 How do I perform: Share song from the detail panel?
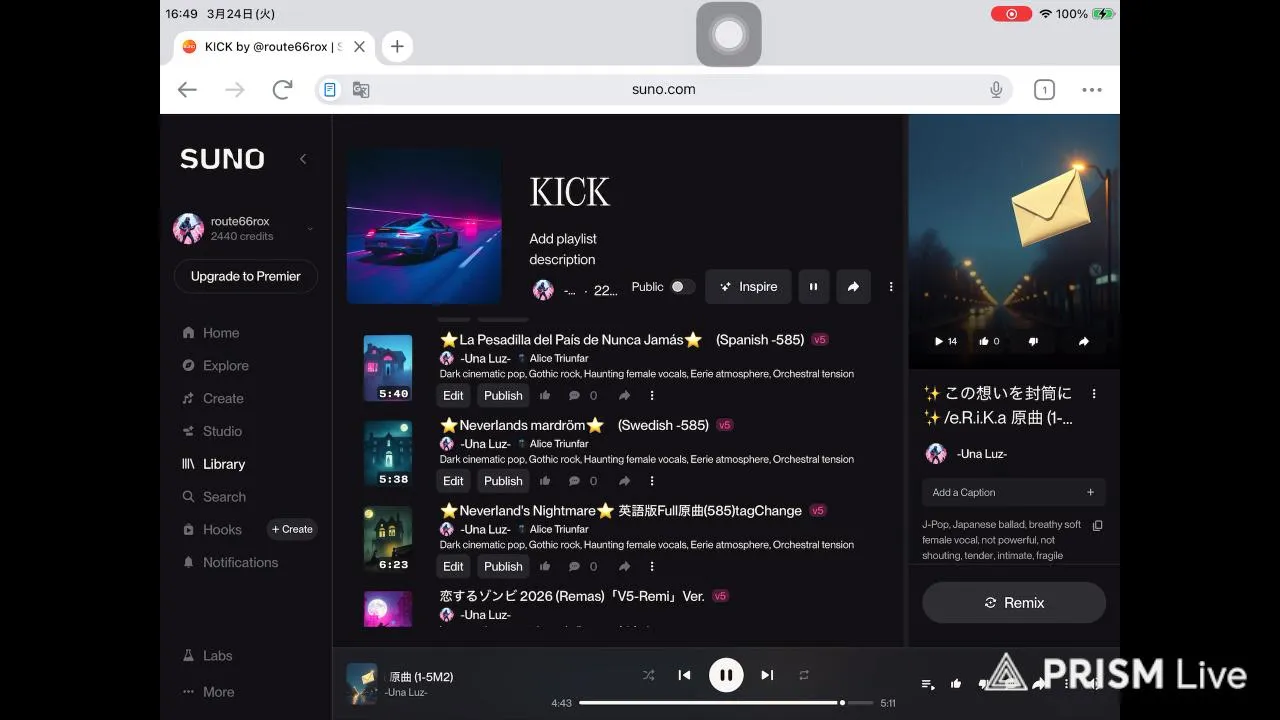click(x=1083, y=341)
